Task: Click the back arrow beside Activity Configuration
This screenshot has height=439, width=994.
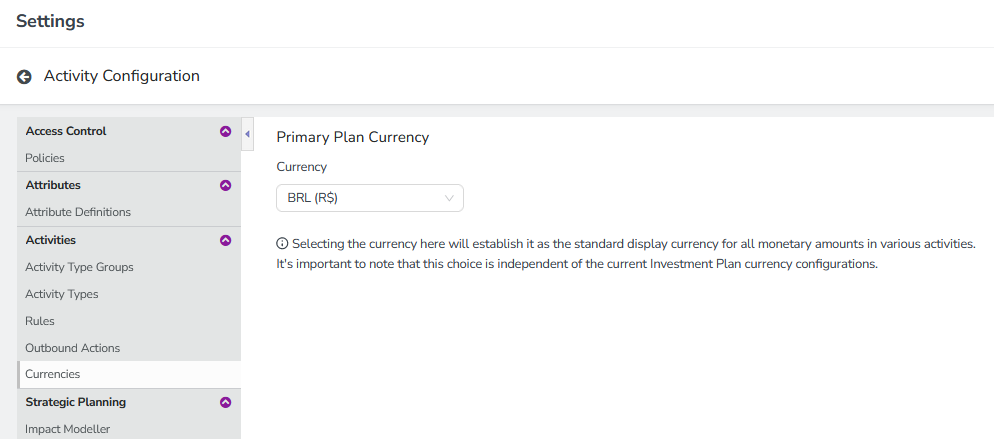Action: 24,77
